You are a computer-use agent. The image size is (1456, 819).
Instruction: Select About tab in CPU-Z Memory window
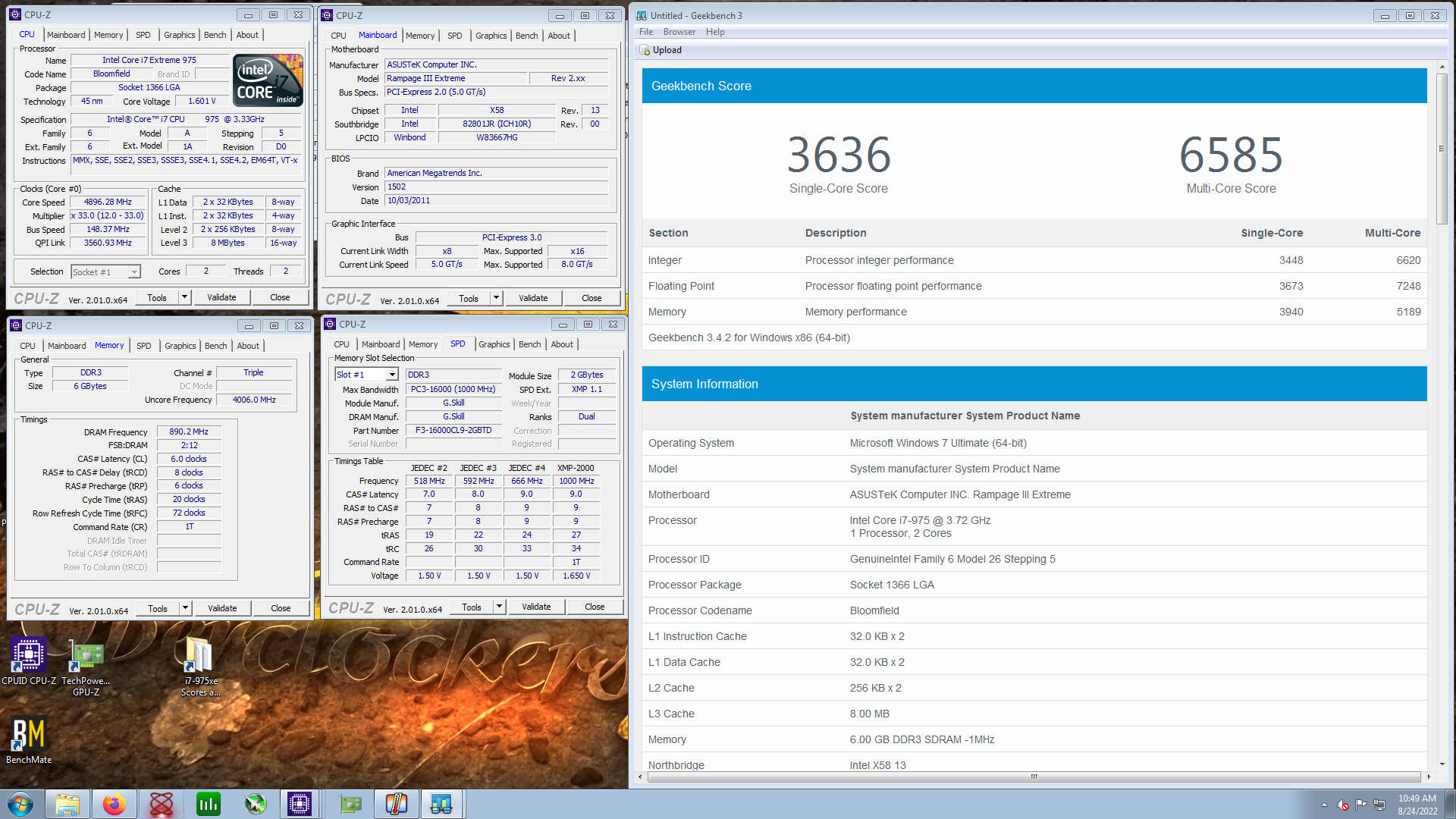(248, 346)
